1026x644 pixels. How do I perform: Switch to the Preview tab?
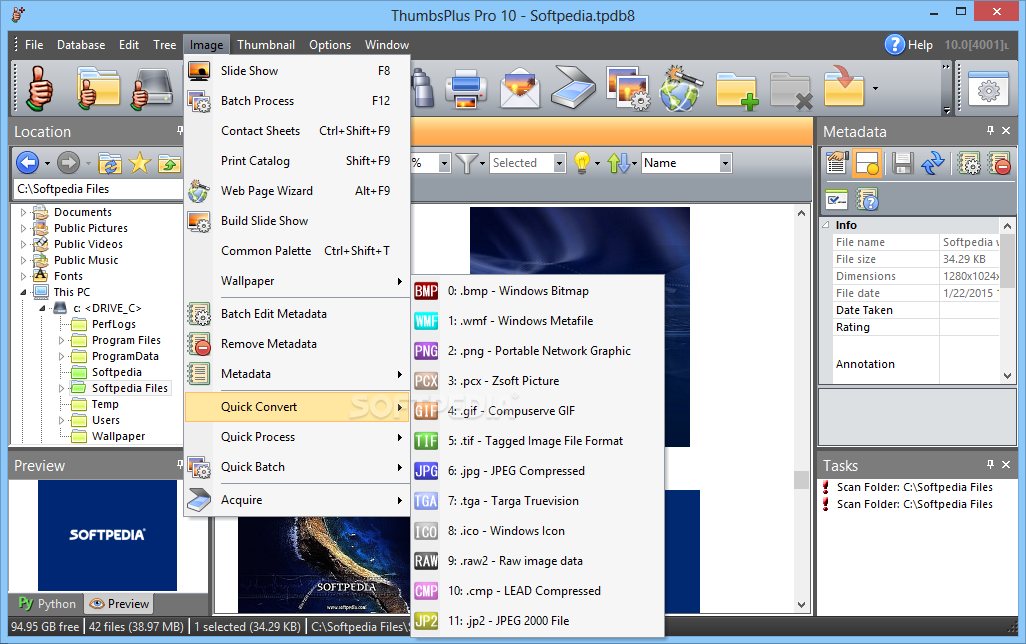(119, 603)
